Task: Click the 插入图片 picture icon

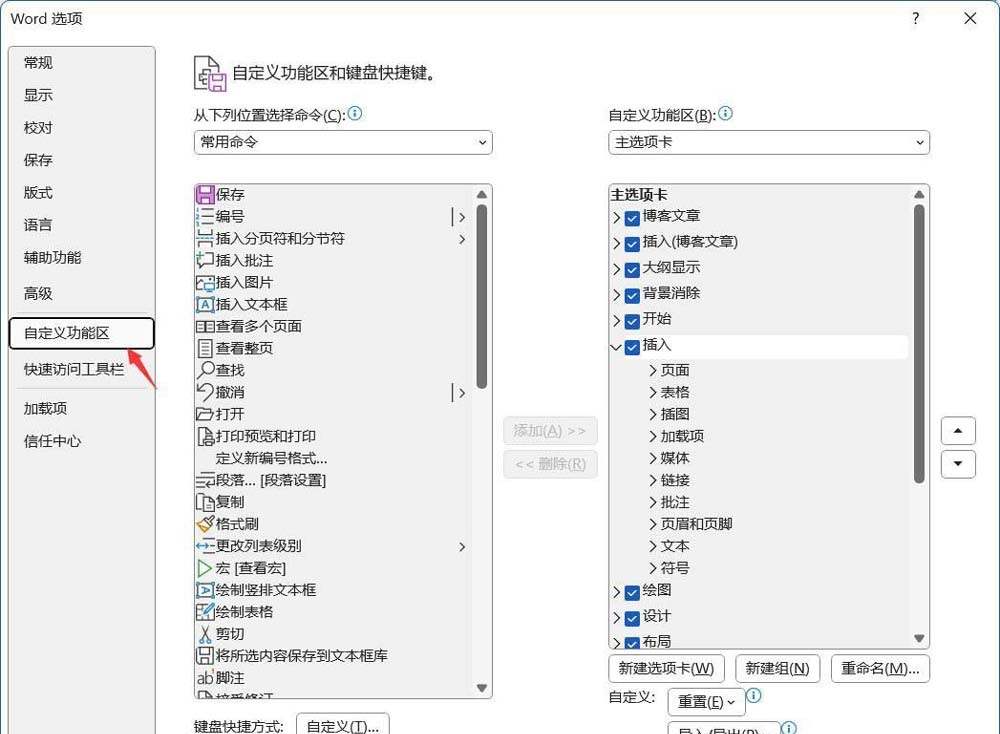Action: coord(205,282)
